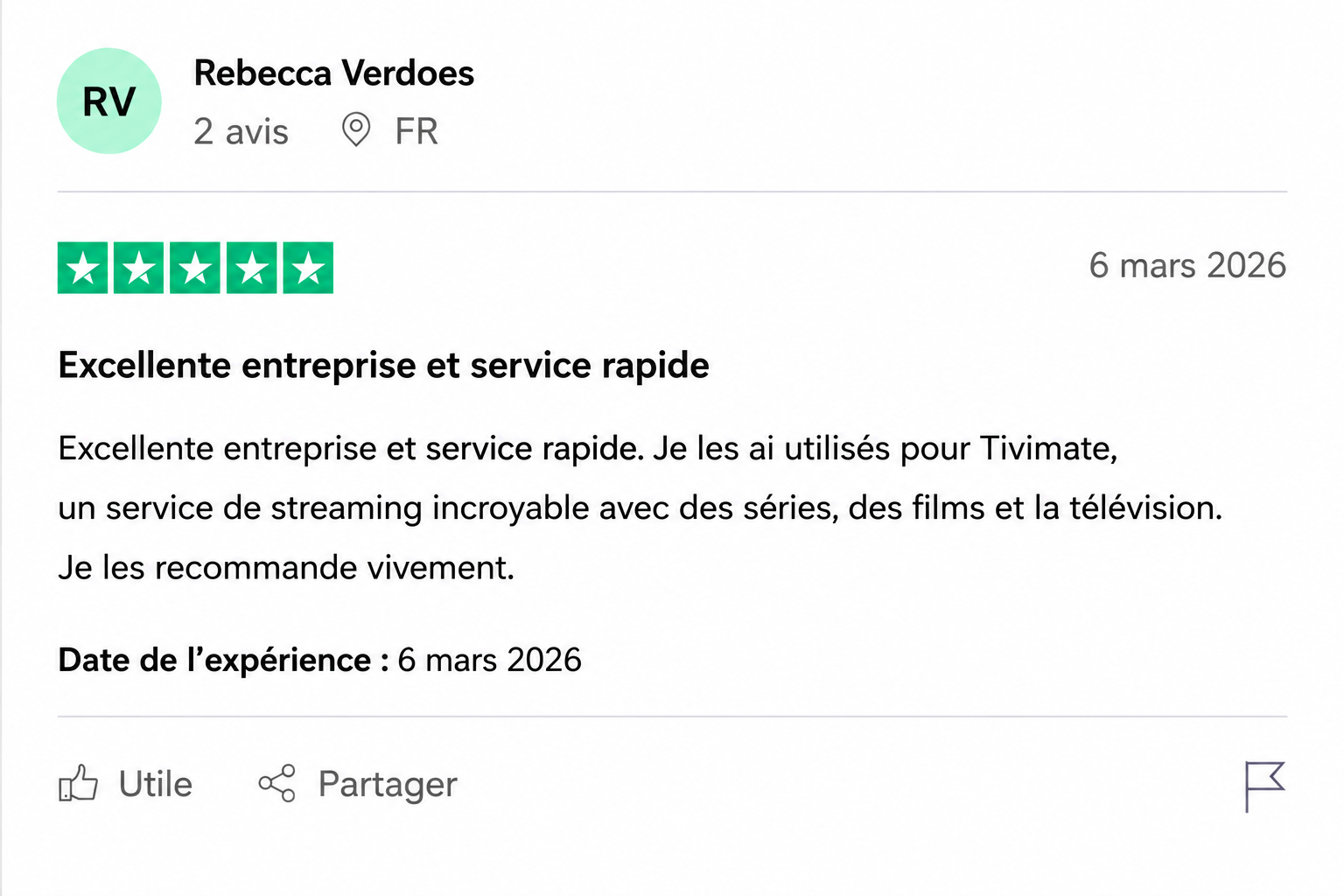
Task: Click the fifth green star
Action: click(308, 268)
